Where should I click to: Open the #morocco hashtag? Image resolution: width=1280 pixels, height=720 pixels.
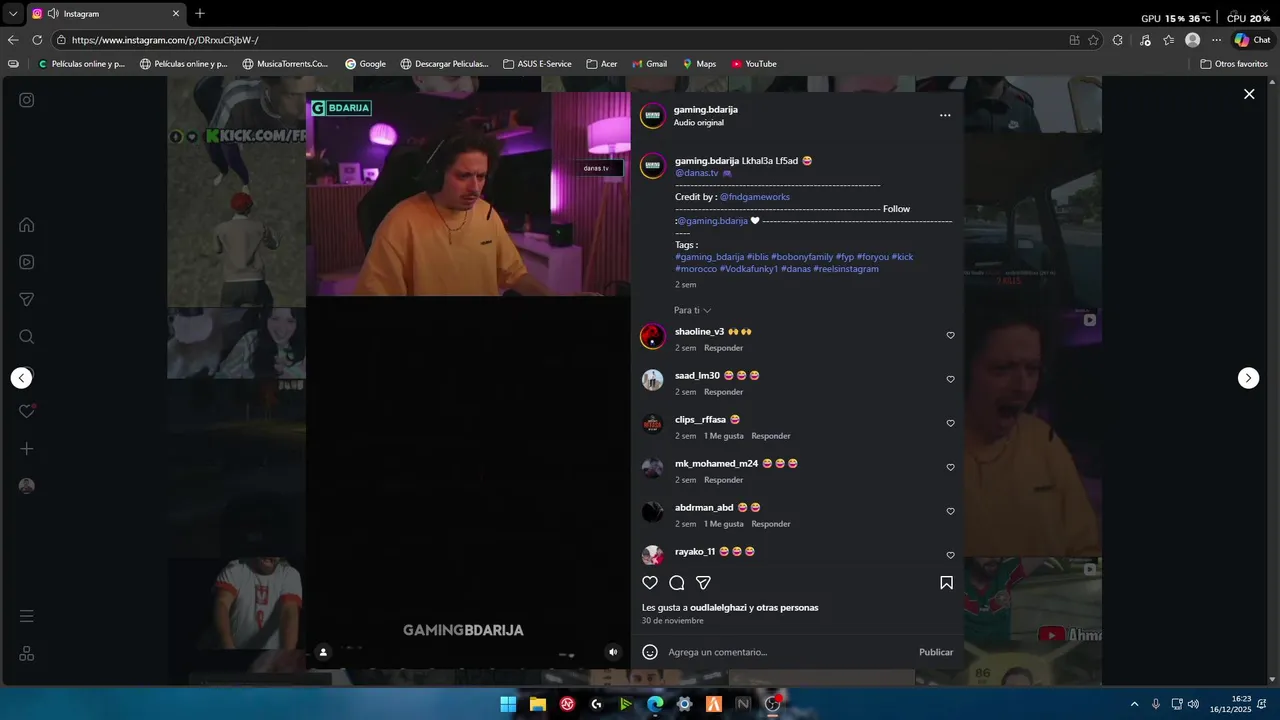point(696,269)
